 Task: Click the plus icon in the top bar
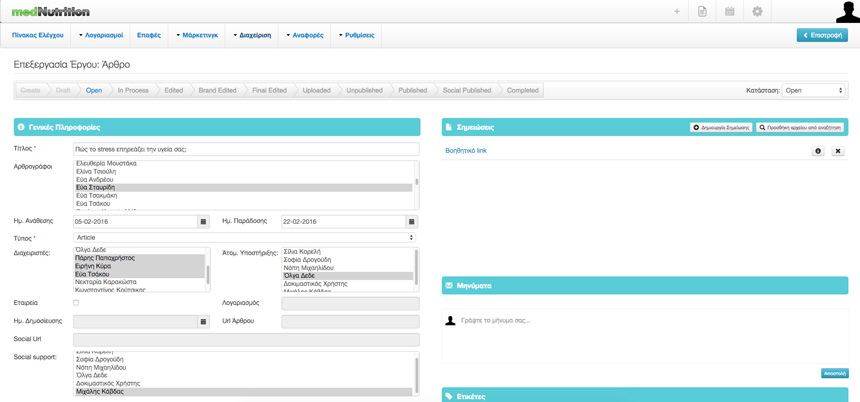point(677,12)
